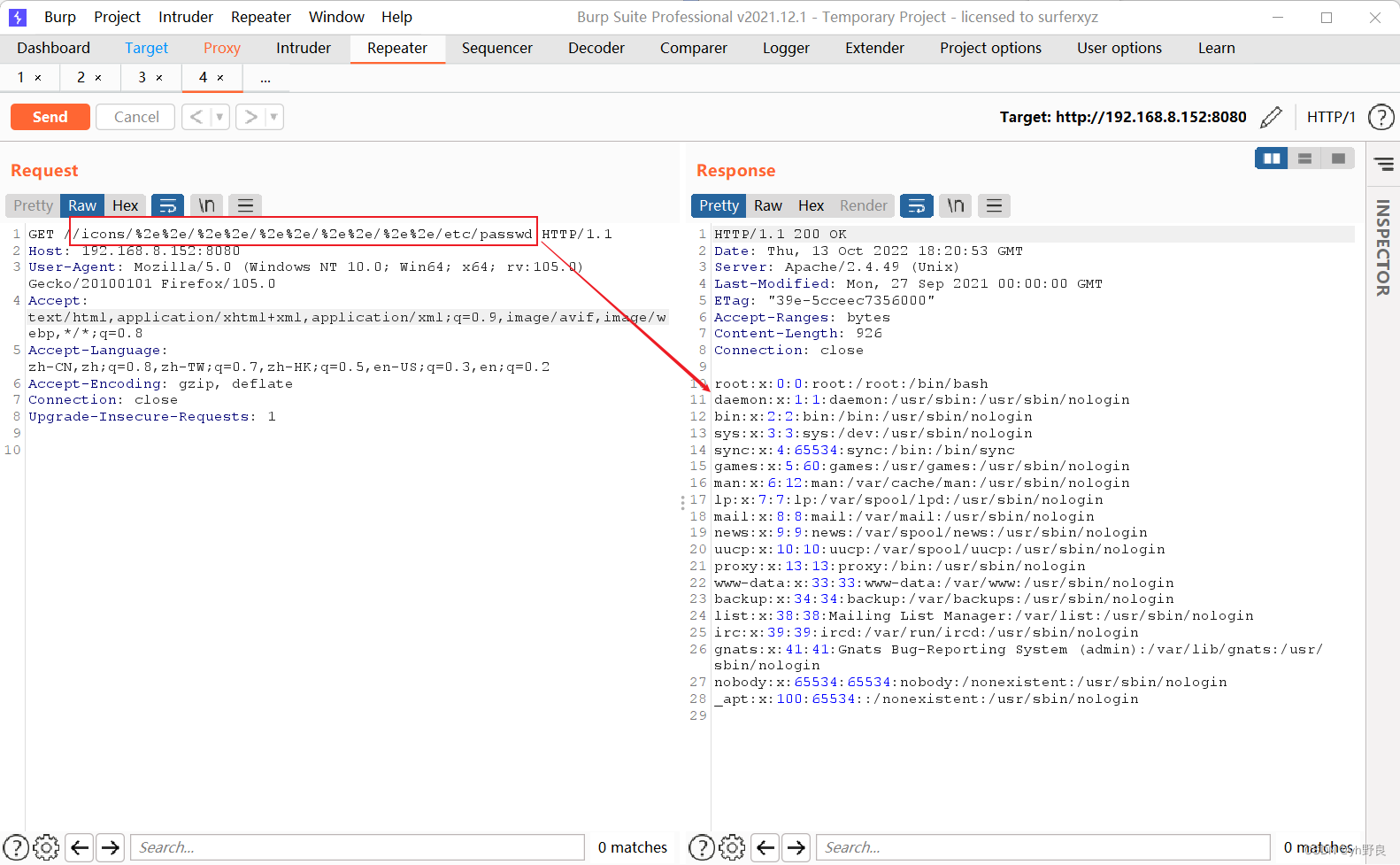Open the Project menu
Image resolution: width=1400 pixels, height=865 pixels.
point(117,17)
